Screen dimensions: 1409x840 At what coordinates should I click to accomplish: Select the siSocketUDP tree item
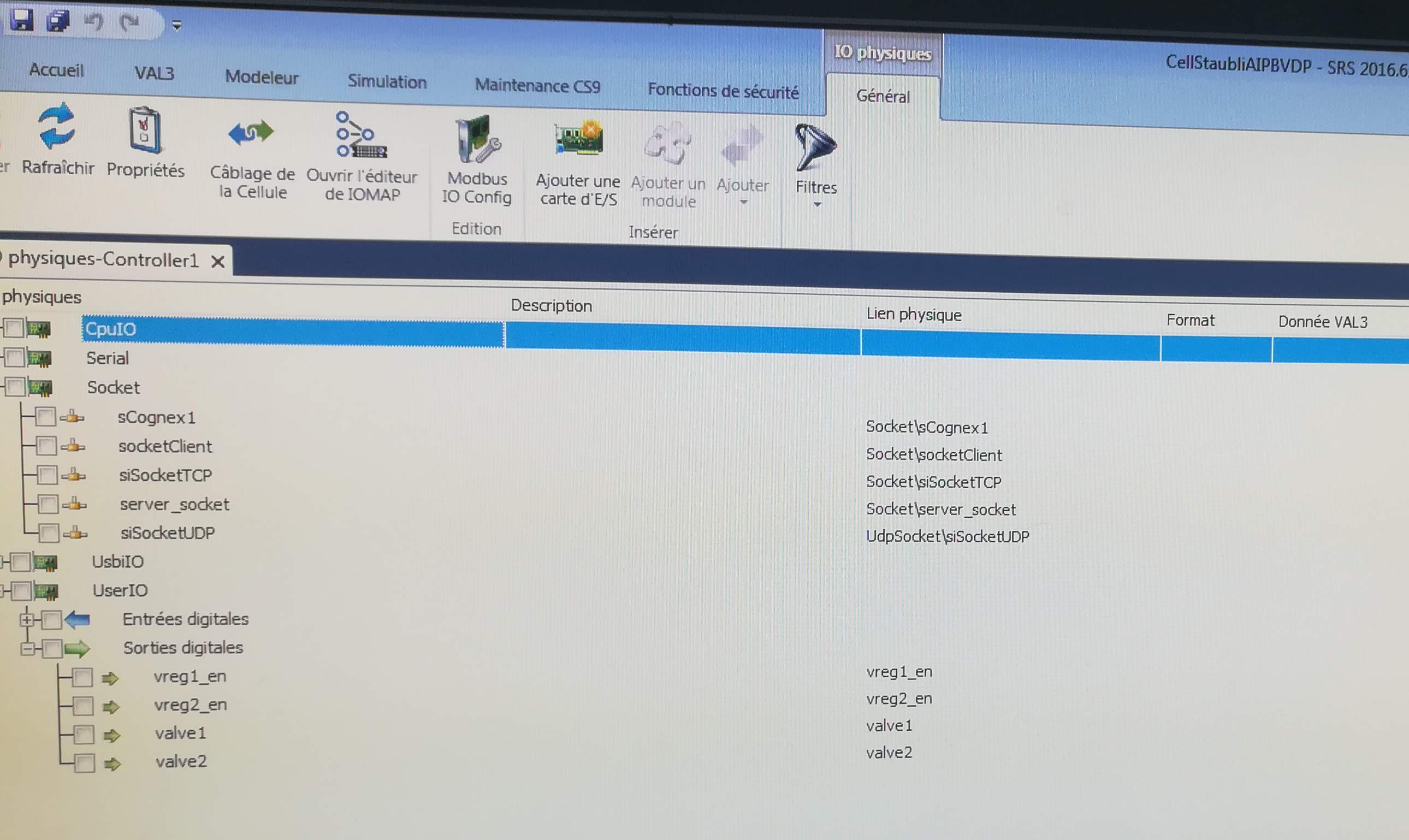168,533
